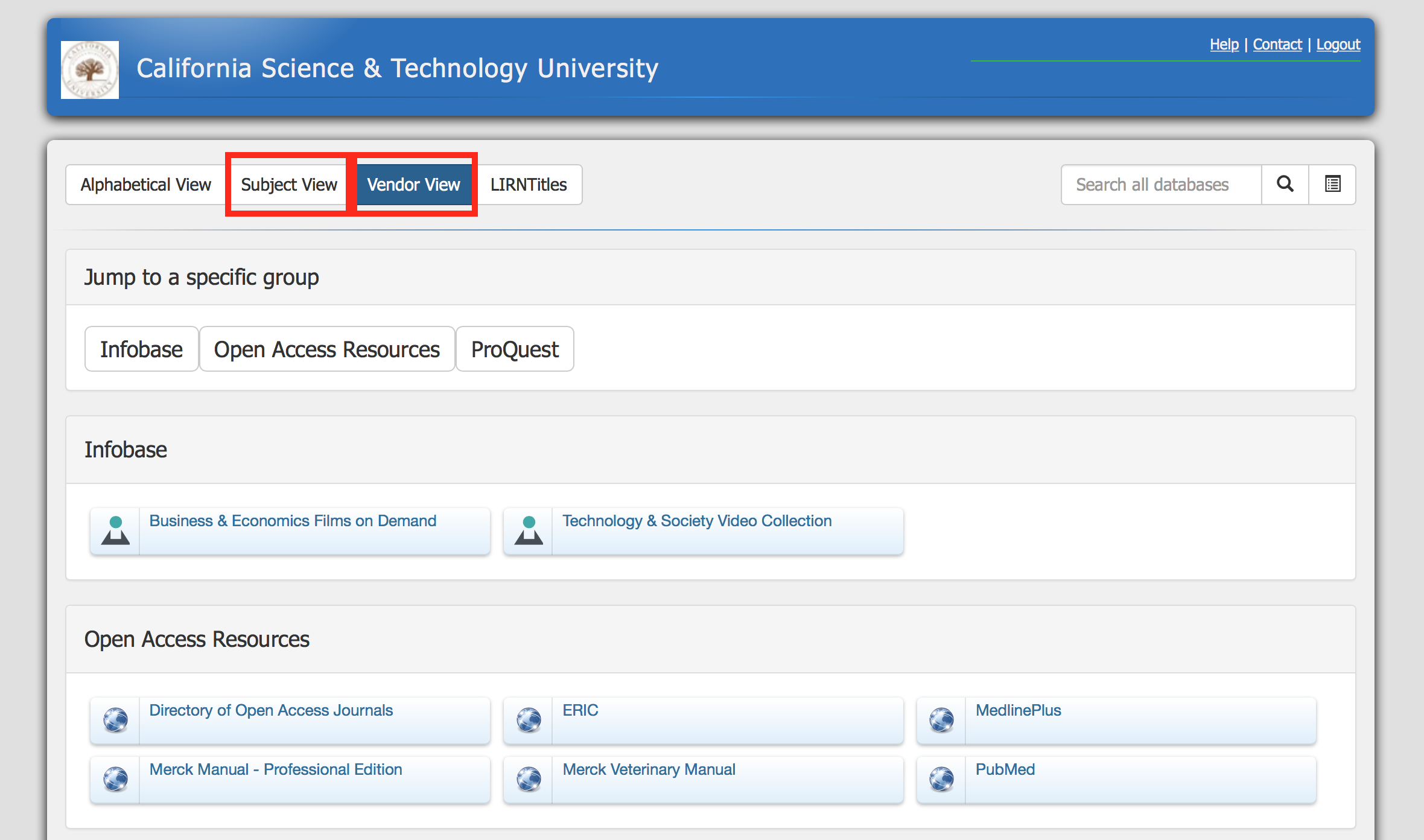Open the Merck Veterinary Manual link
Viewport: 1424px width, 840px height.
(x=649, y=769)
